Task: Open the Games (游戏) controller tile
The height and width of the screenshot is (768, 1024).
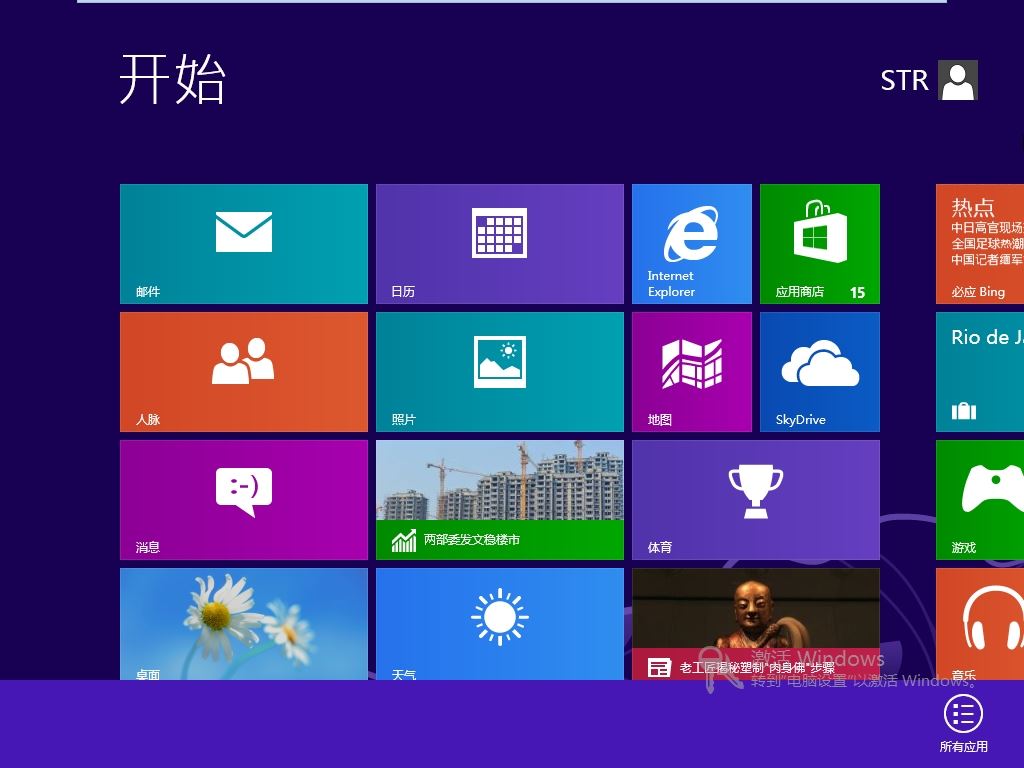Action: click(980, 500)
